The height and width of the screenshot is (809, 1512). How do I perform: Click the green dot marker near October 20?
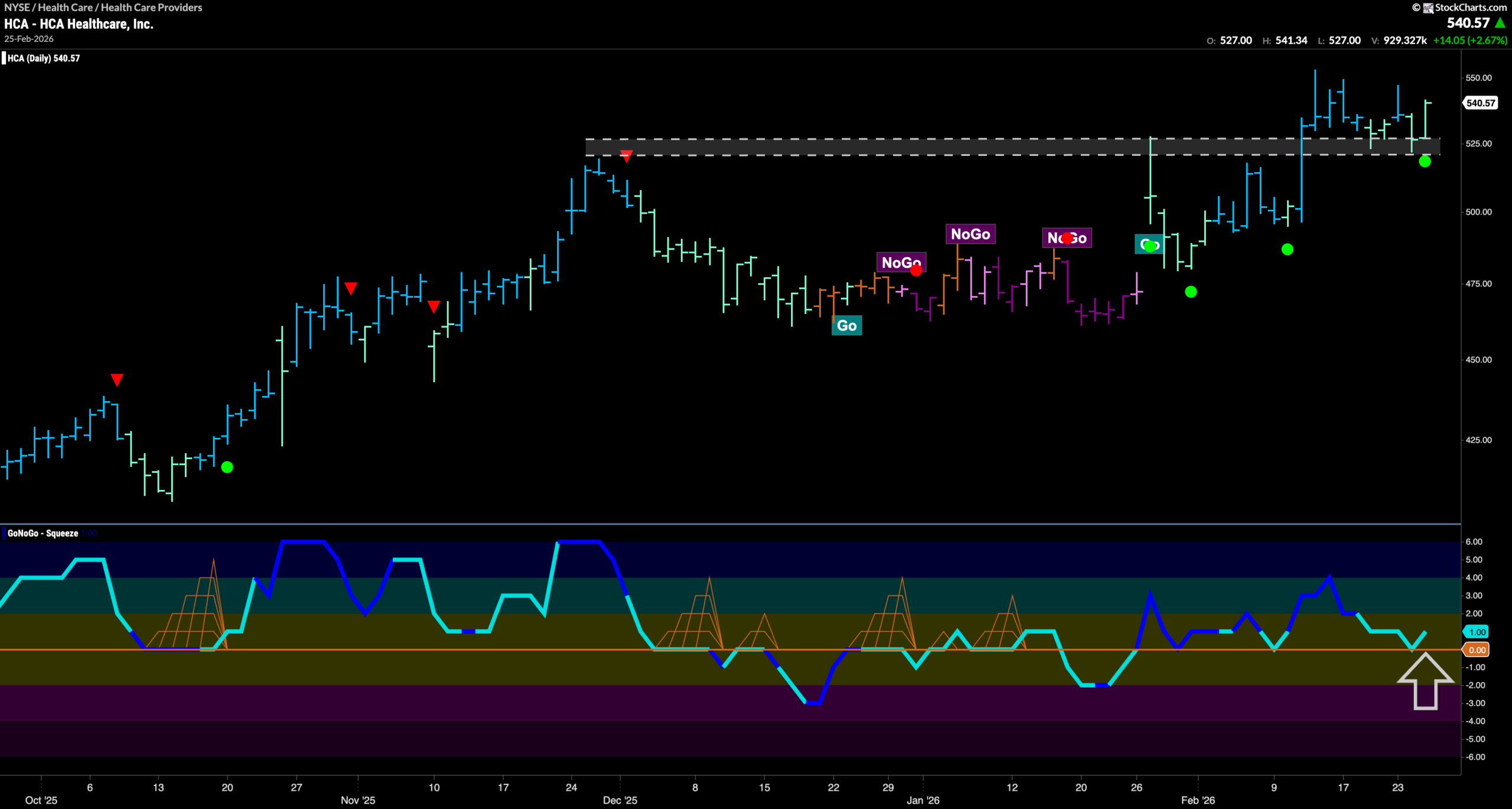point(227,467)
